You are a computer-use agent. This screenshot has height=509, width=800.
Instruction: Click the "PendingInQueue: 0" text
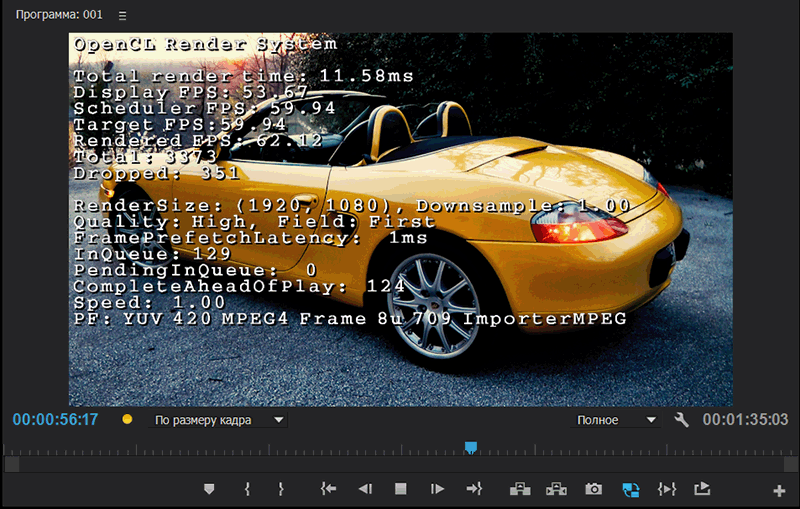(x=195, y=270)
